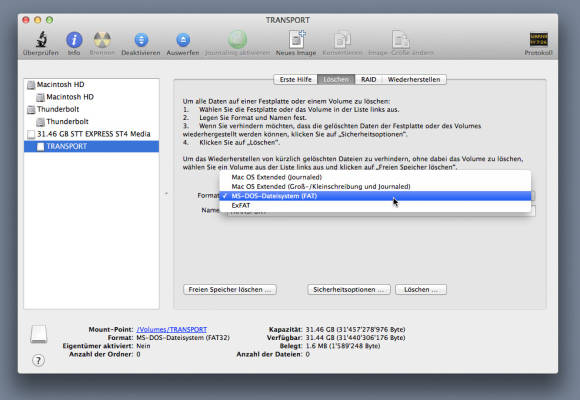Click the Überprüfen microscope icon
This screenshot has height=400, width=580.
[41, 40]
